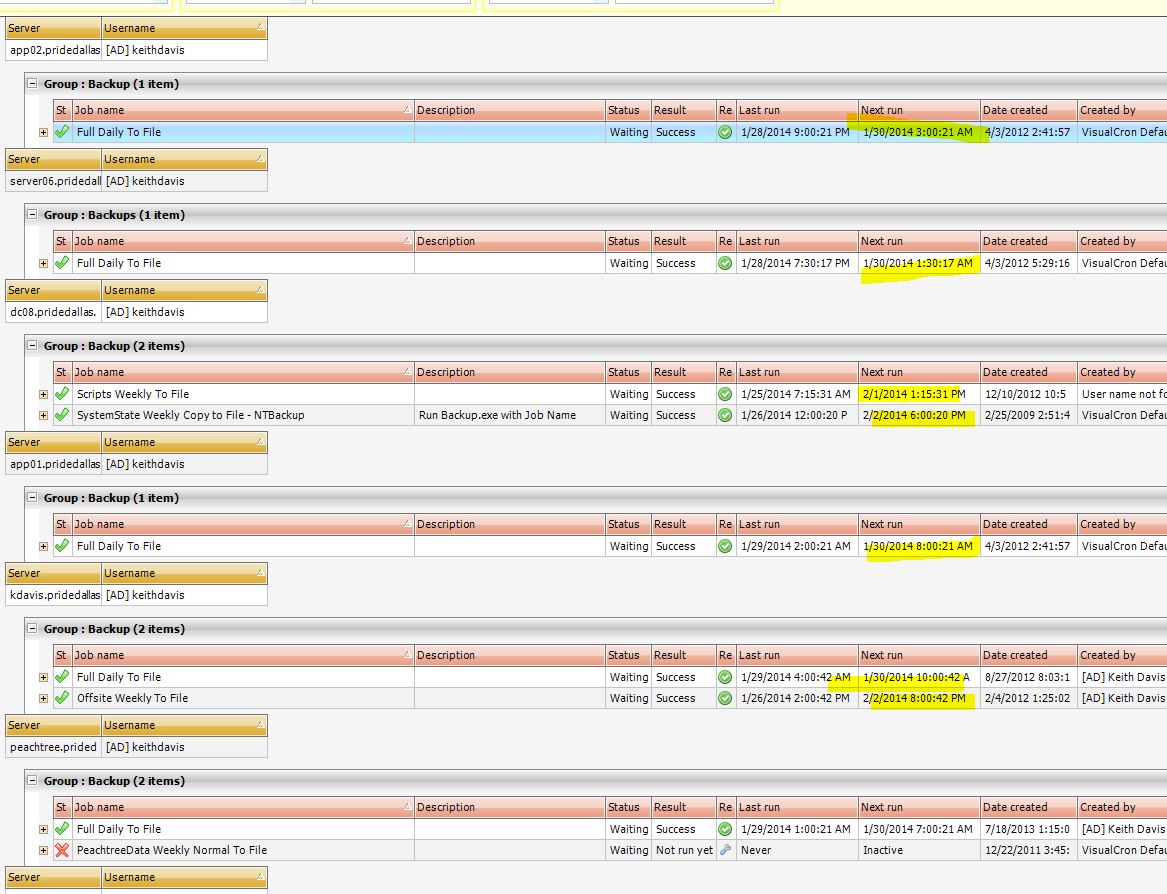Image resolution: width=1167 pixels, height=894 pixels.
Task: Click green result circle in Scripts Weekly row
Action: click(x=725, y=394)
